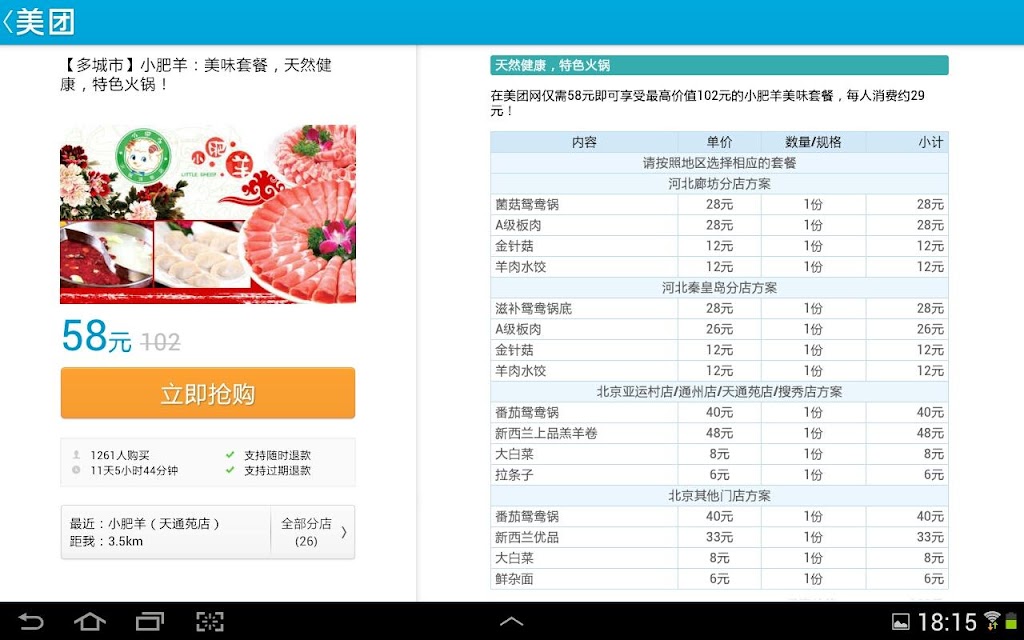Tap the crossed-out 102 original price
This screenshot has width=1024, height=640.
coord(160,342)
